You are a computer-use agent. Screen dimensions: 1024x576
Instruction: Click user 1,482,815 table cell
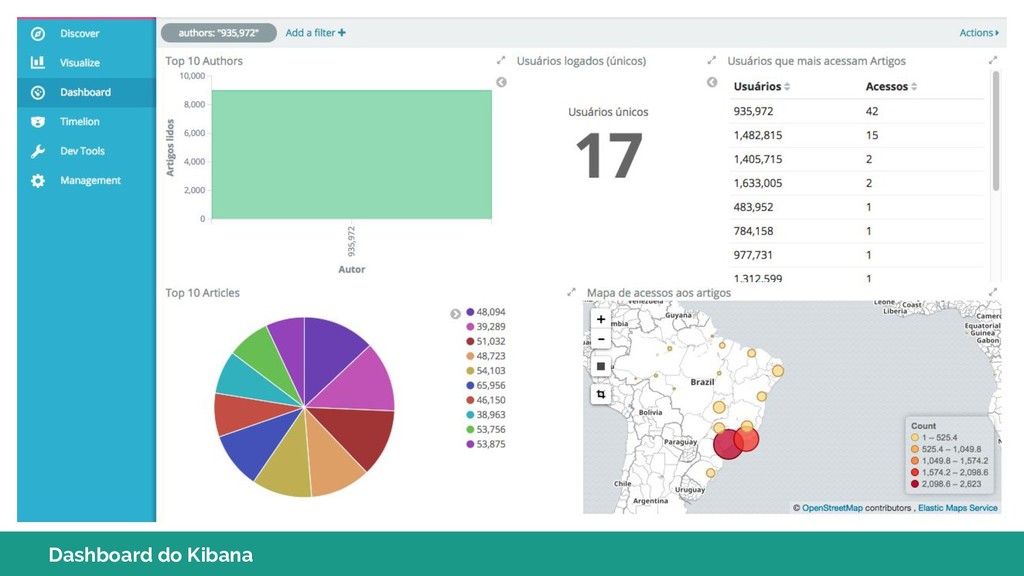(x=758, y=135)
